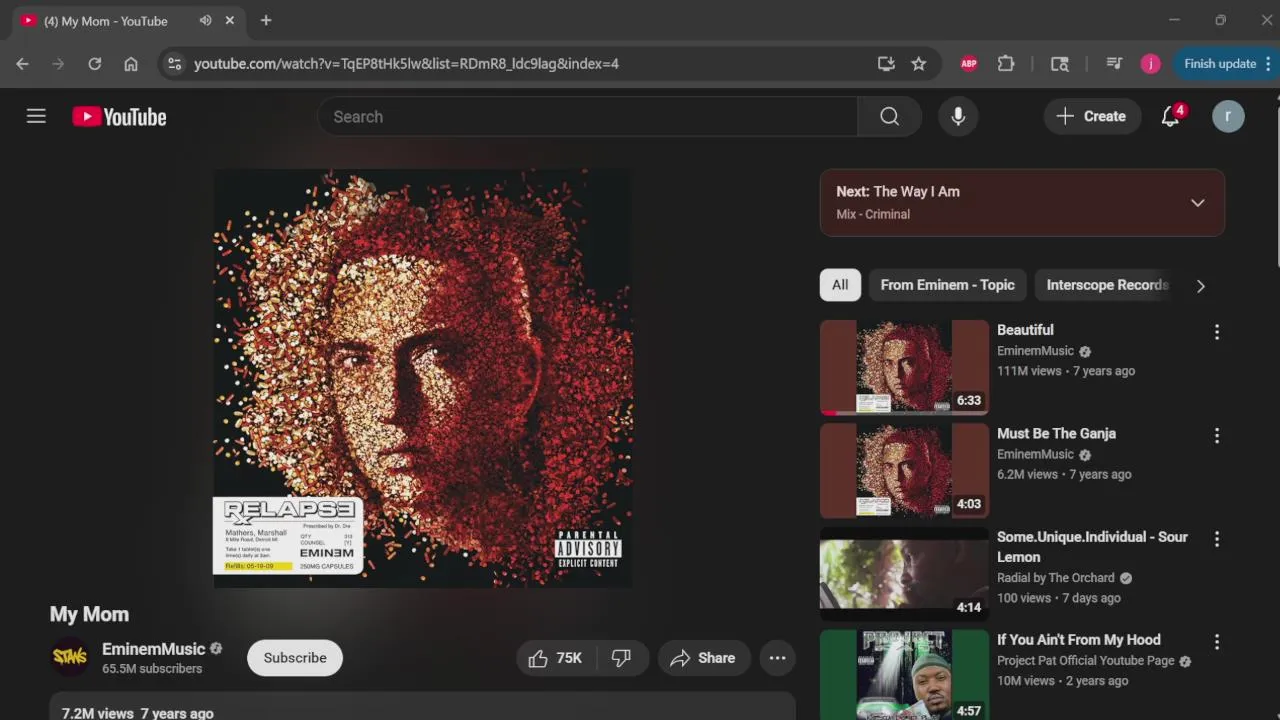
Task: Click Project Pat video thumbnail
Action: (x=904, y=675)
